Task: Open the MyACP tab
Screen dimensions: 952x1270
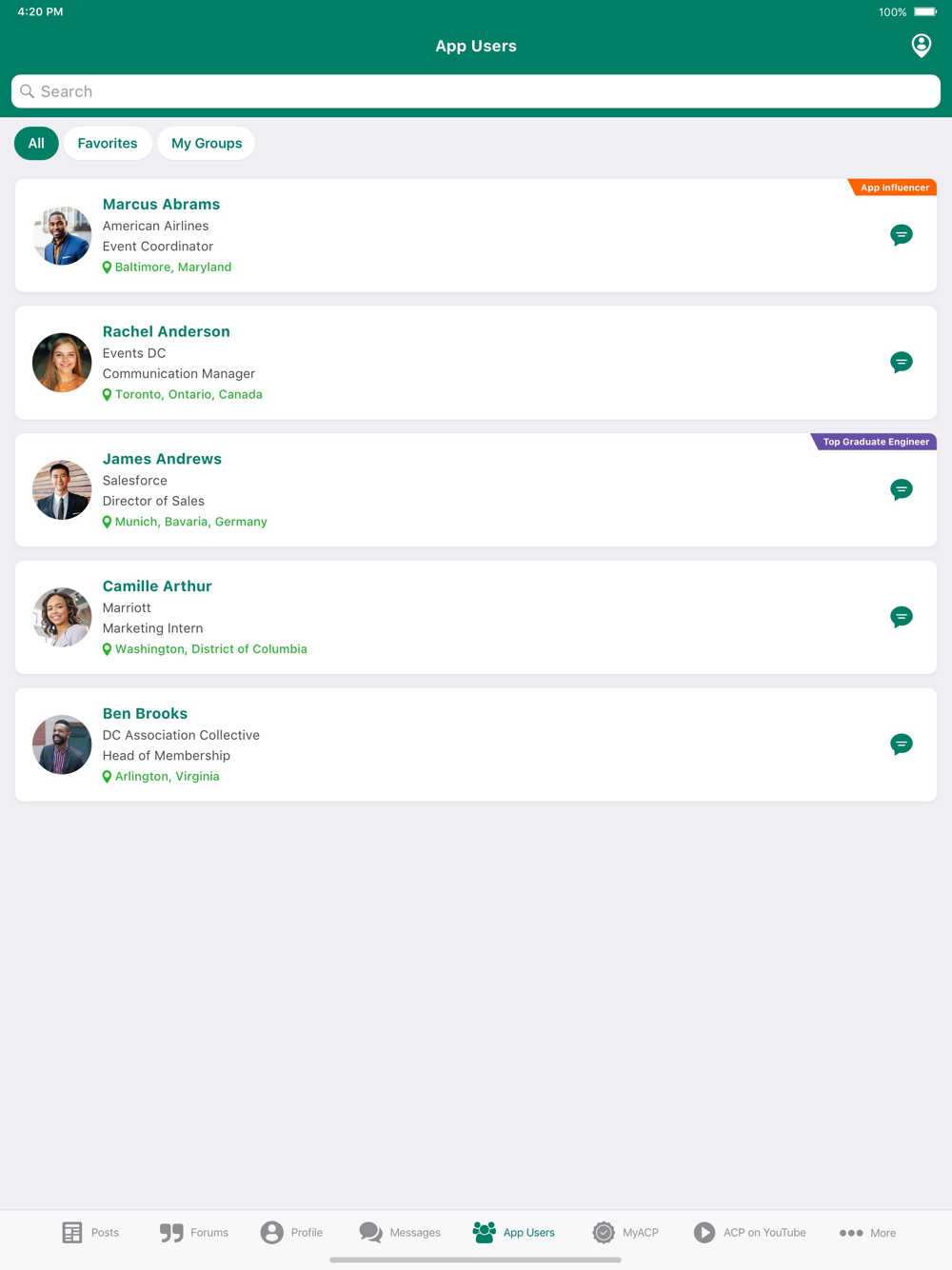Action: 625,1232
